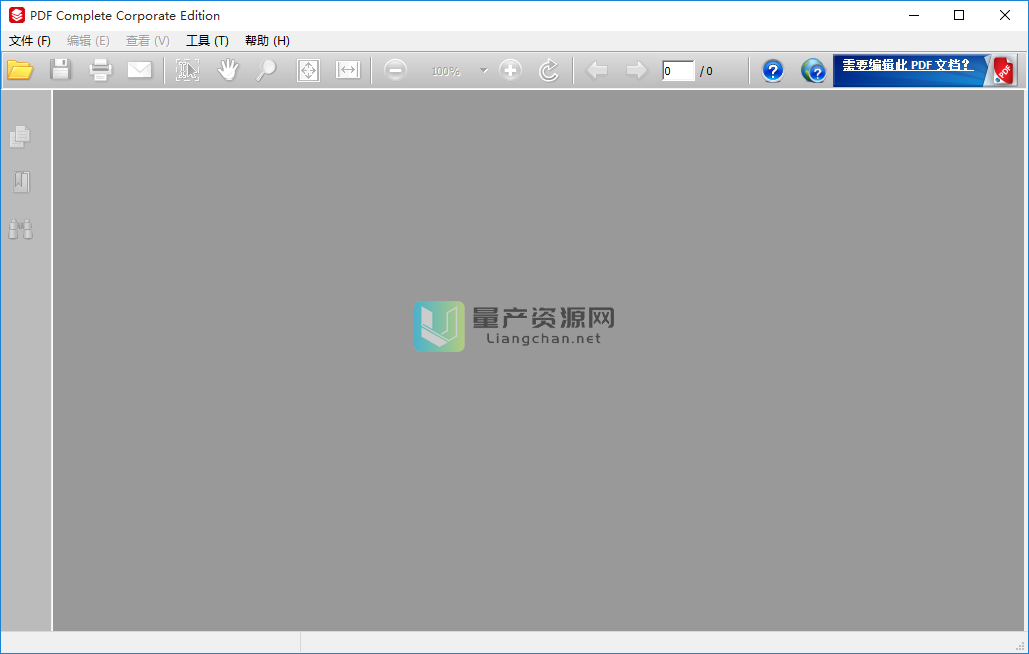The image size is (1029, 654).
Task: Expand the 100% zoom level dropdown
Action: click(484, 70)
